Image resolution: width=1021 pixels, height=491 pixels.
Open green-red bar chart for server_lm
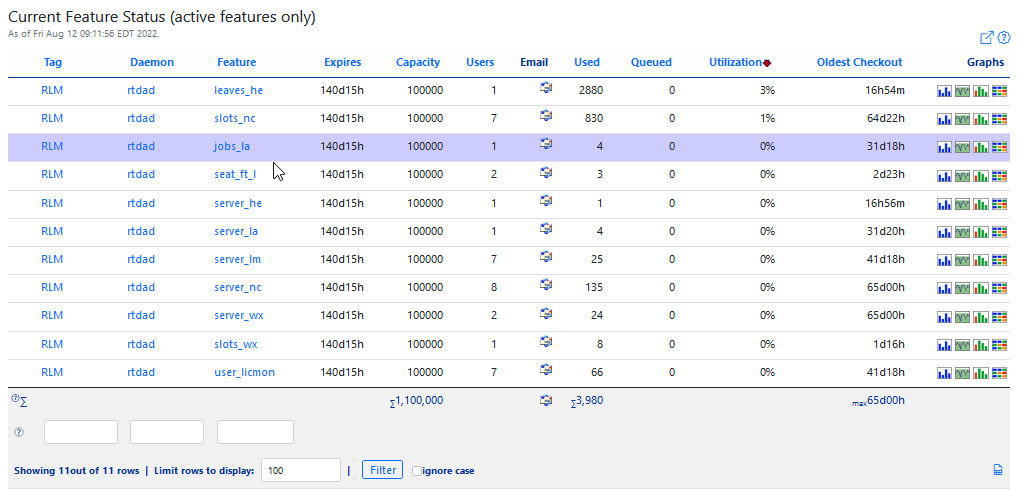coord(981,260)
